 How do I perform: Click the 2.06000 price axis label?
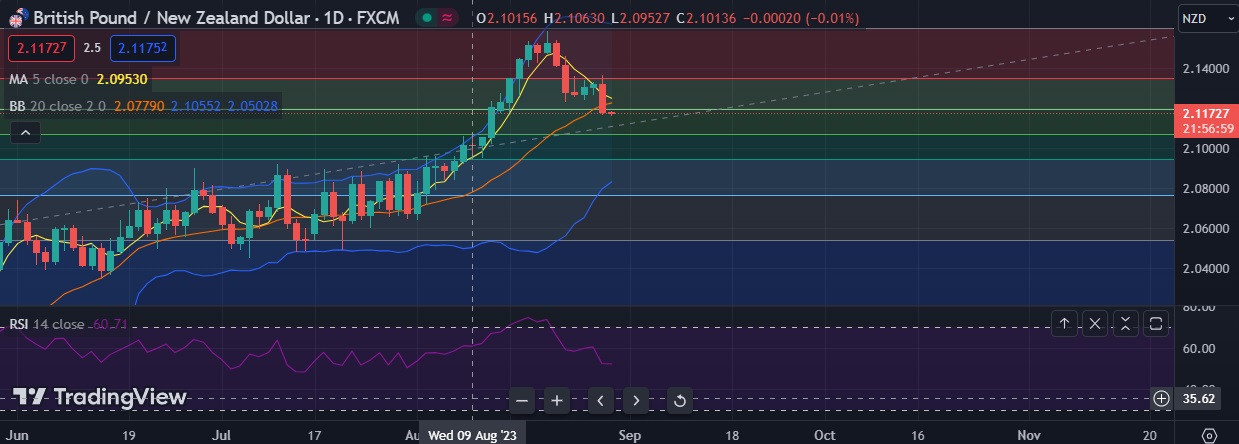tap(1206, 229)
